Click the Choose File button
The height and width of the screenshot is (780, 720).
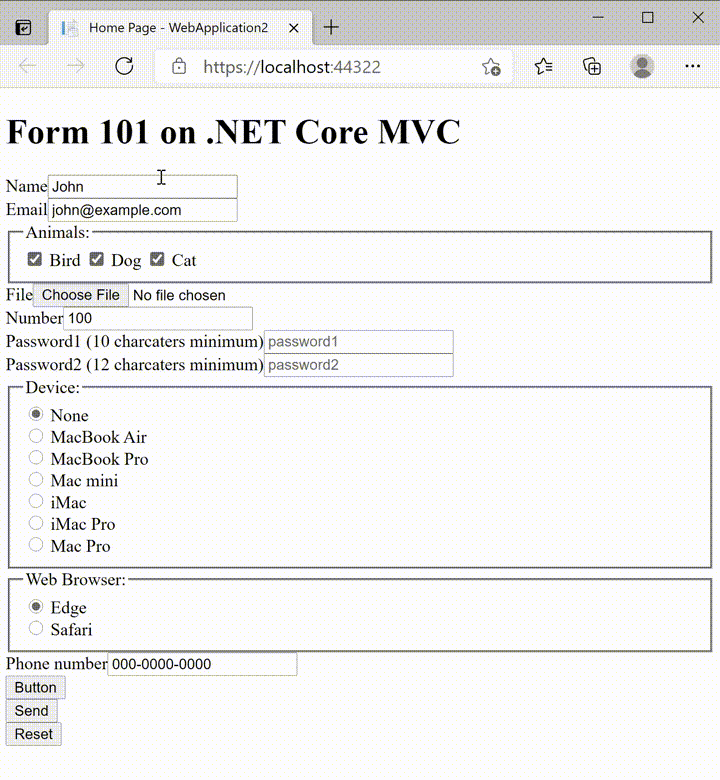pyautogui.click(x=81, y=295)
